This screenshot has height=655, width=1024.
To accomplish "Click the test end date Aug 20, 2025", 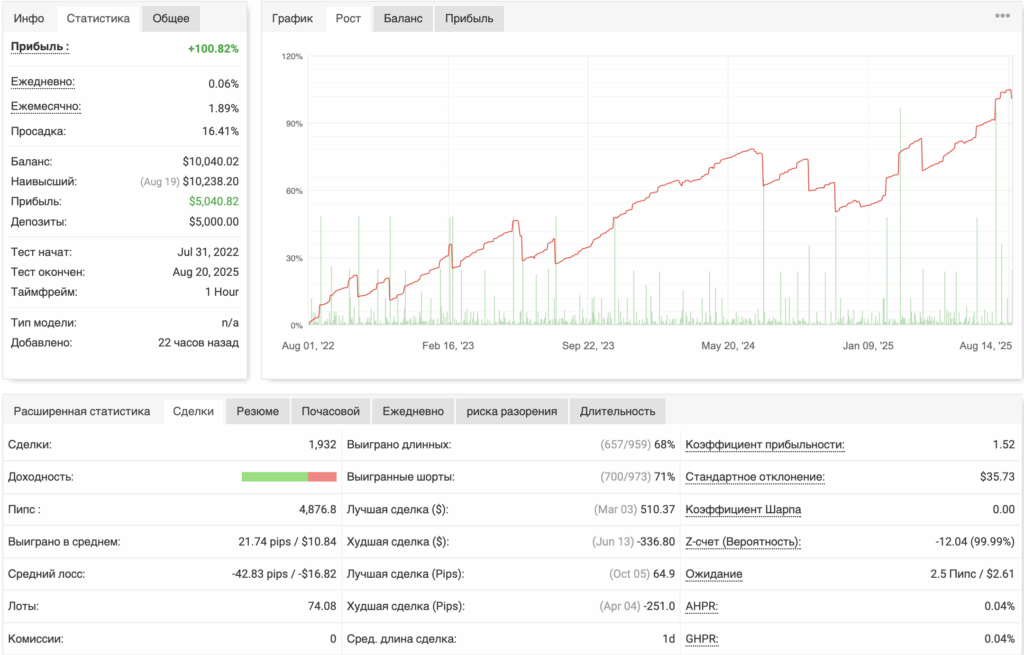I will click(206, 272).
